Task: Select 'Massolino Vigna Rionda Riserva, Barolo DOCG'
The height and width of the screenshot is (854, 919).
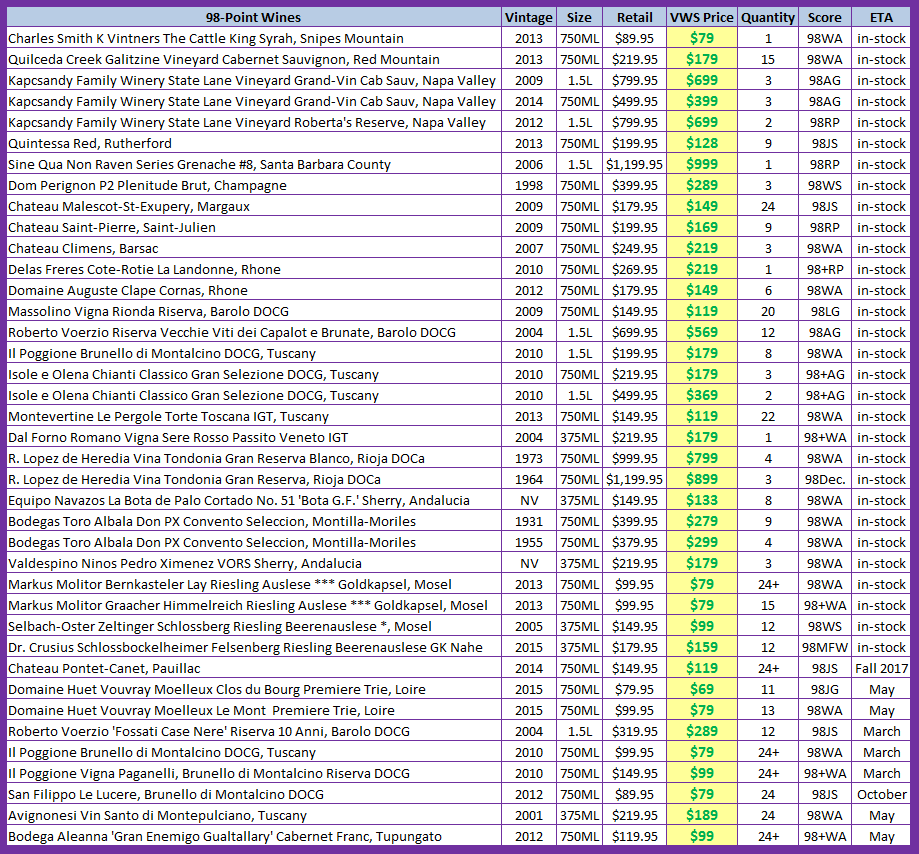Action: (148, 312)
